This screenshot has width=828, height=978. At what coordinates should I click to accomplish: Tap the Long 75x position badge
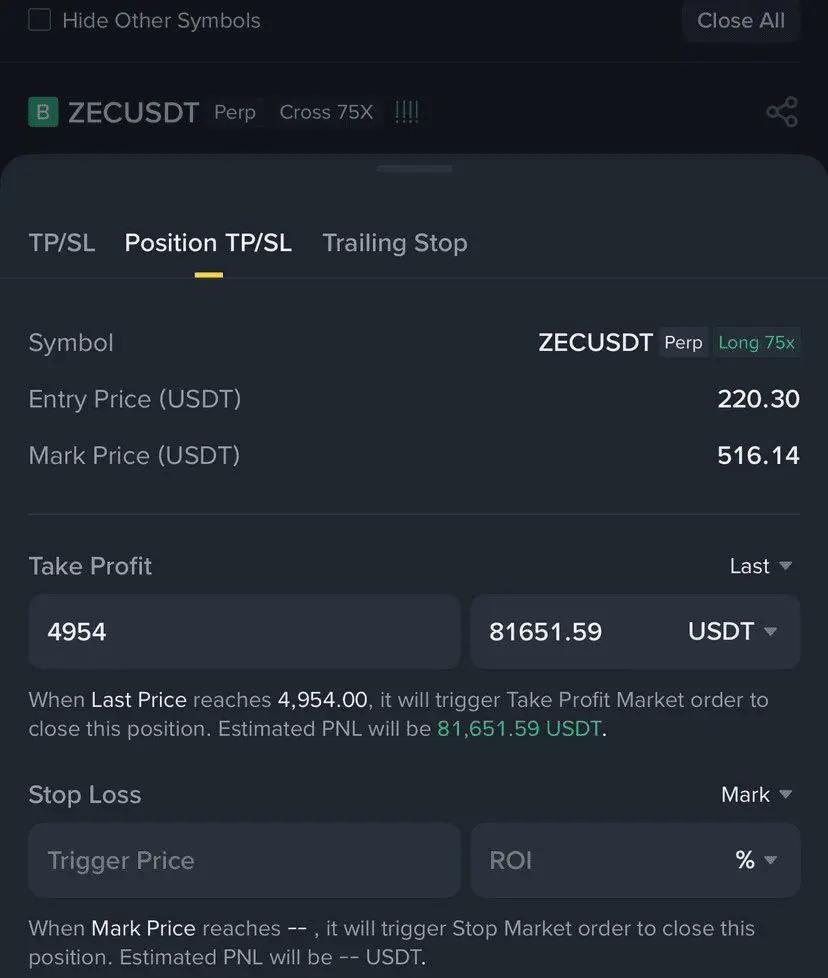[756, 343]
